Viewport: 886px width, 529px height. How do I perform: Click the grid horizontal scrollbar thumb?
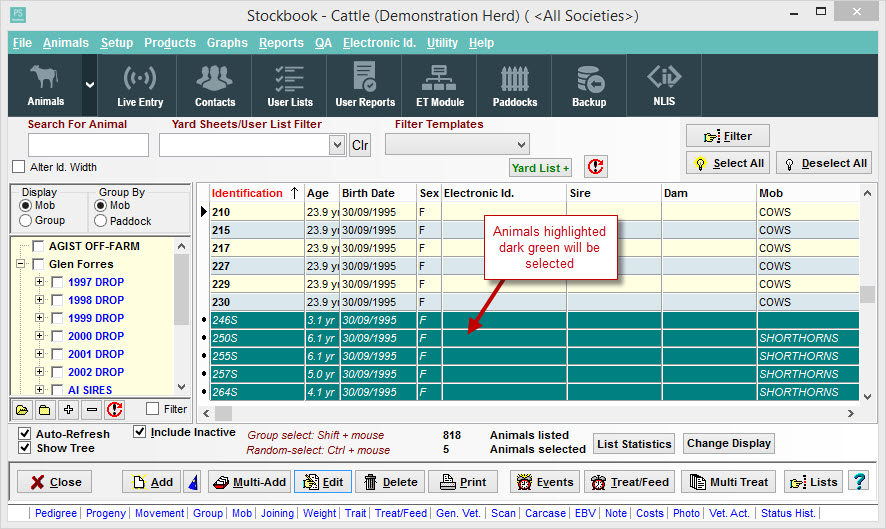pos(225,414)
